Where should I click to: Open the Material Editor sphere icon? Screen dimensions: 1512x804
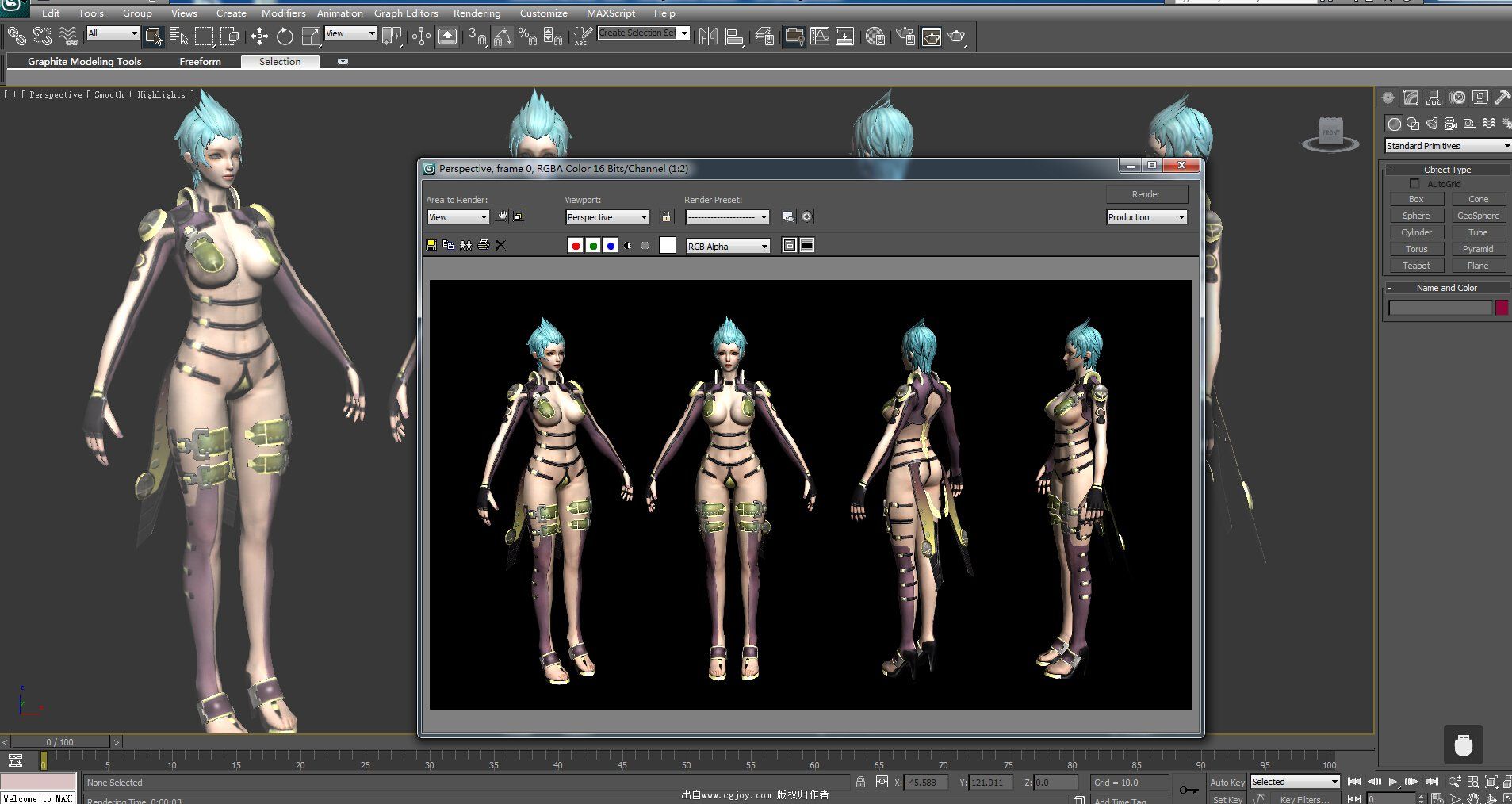pyautogui.click(x=875, y=36)
